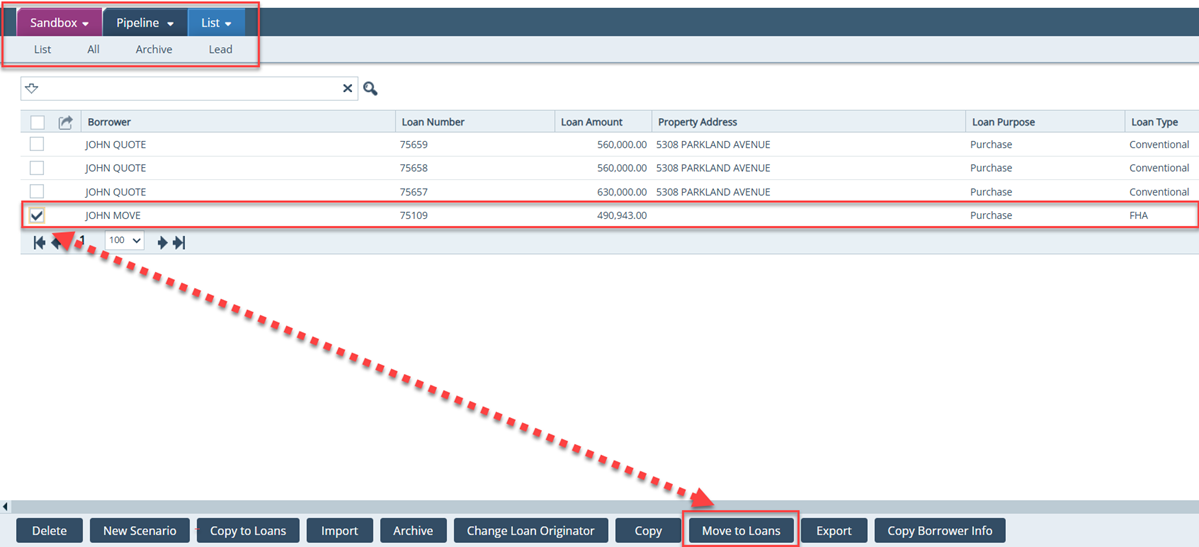This screenshot has height=547, width=1199.
Task: Click the search magnifying glass icon
Action: [x=371, y=89]
